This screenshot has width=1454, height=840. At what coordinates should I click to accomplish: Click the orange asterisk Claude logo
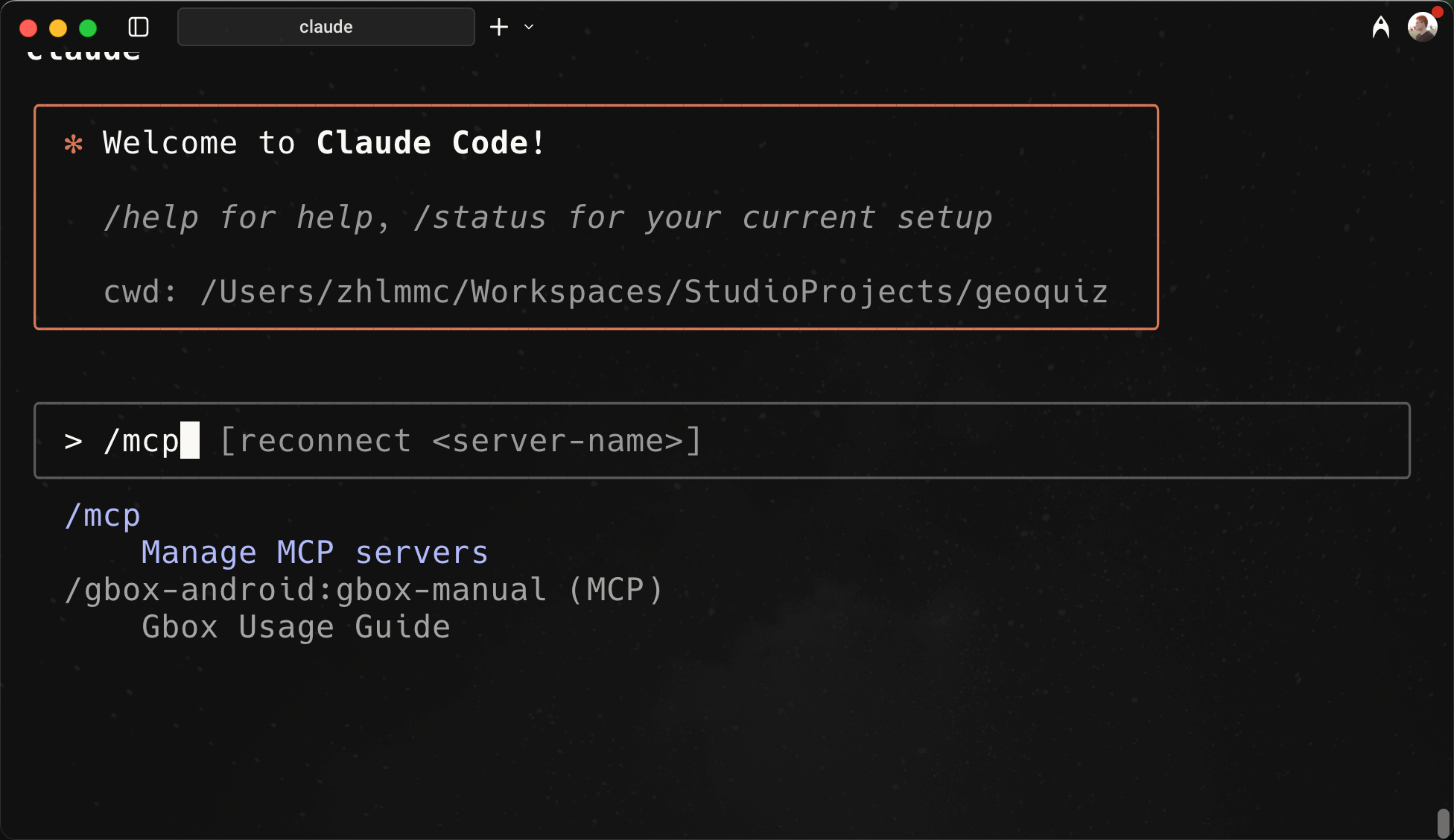(x=74, y=144)
